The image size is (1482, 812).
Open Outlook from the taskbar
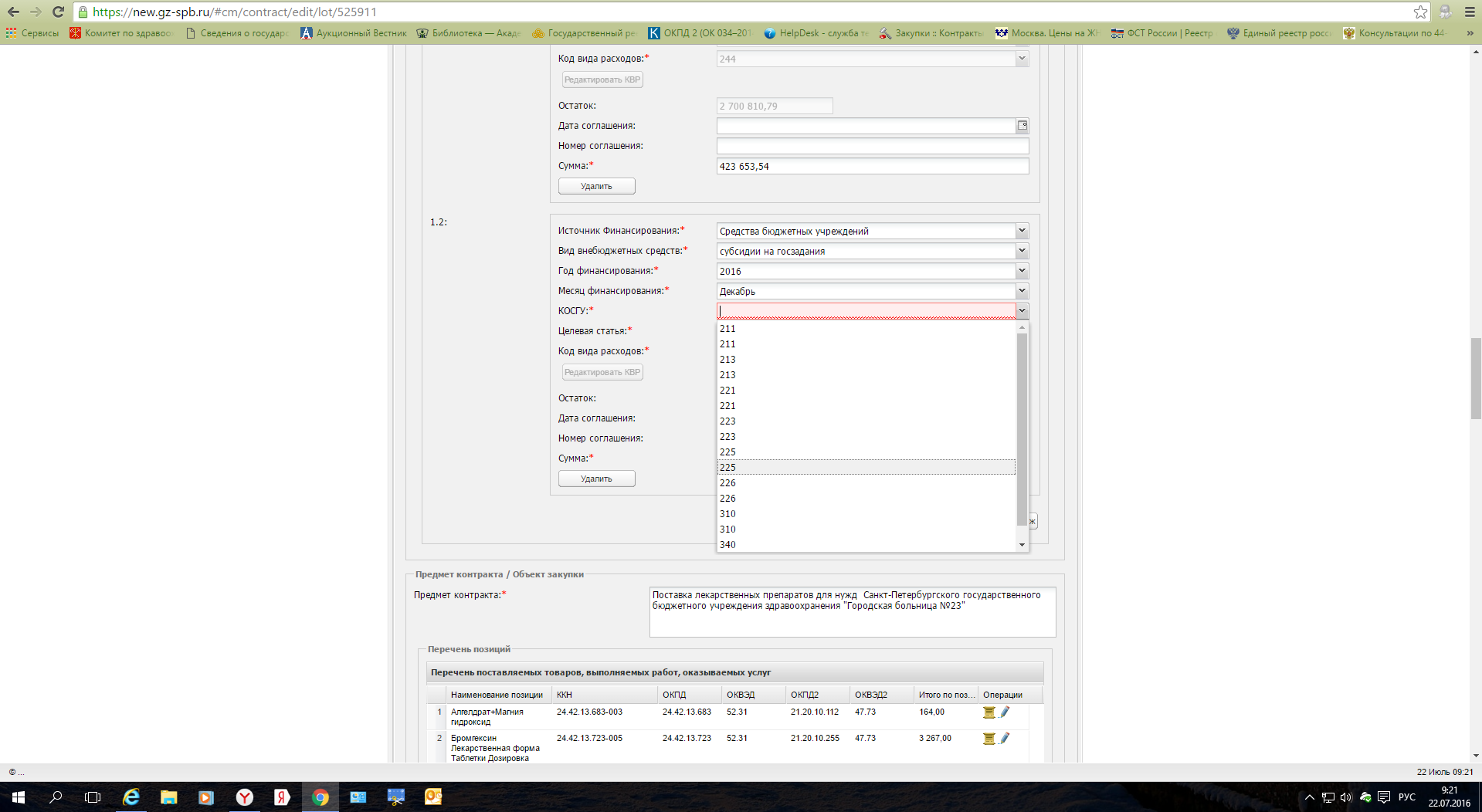(x=433, y=797)
